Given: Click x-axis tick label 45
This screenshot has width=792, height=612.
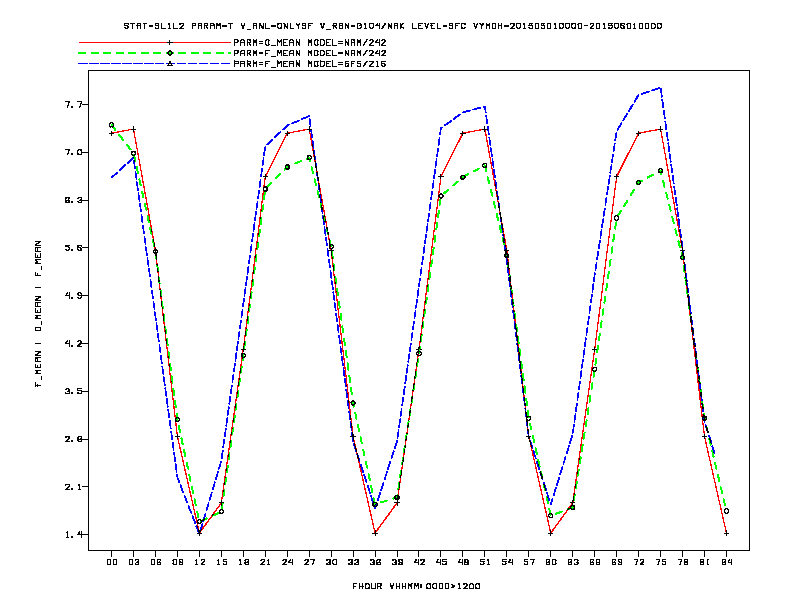Looking at the screenshot, I should point(441,562).
